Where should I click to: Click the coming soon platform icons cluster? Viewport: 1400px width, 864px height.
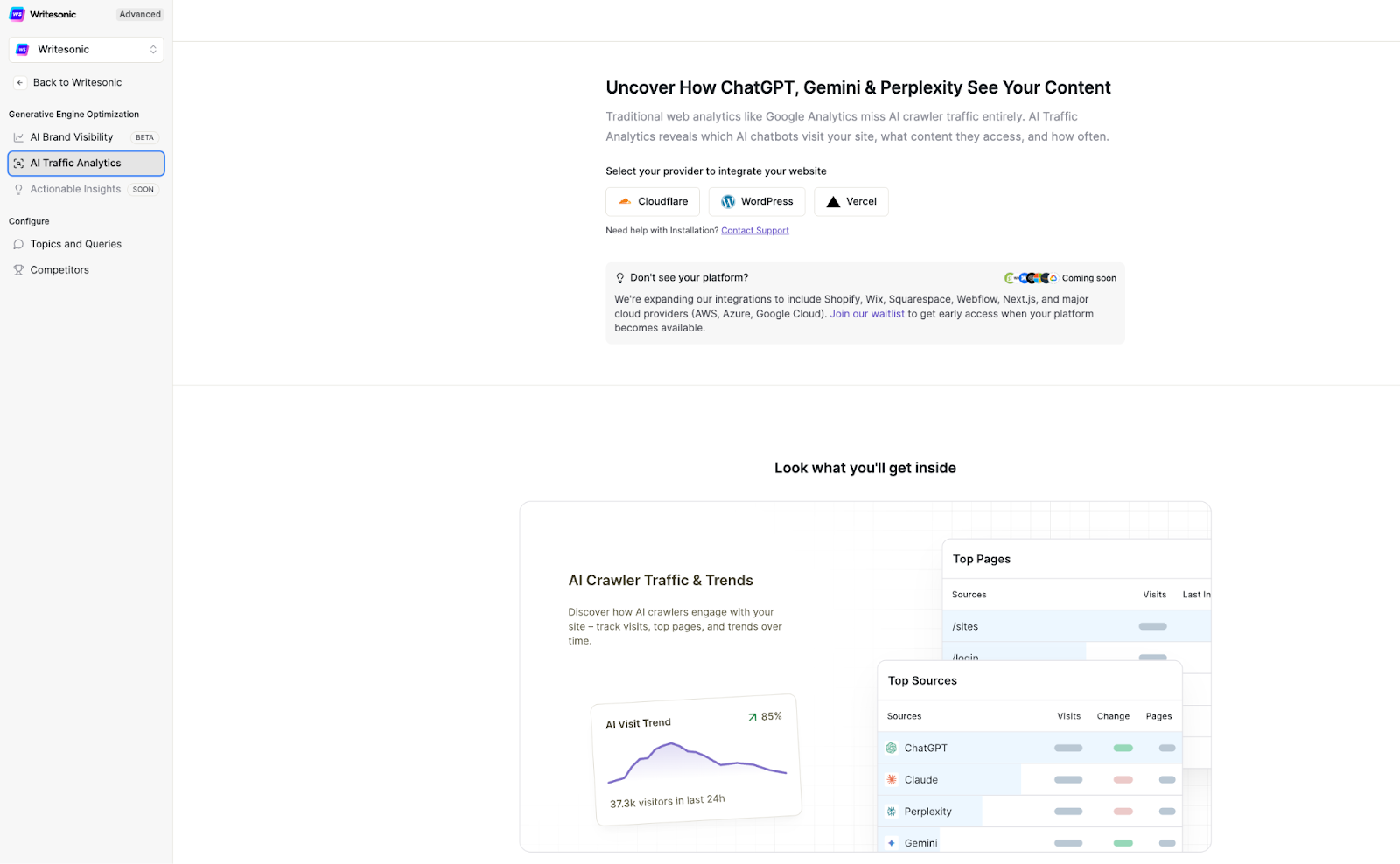click(1031, 278)
